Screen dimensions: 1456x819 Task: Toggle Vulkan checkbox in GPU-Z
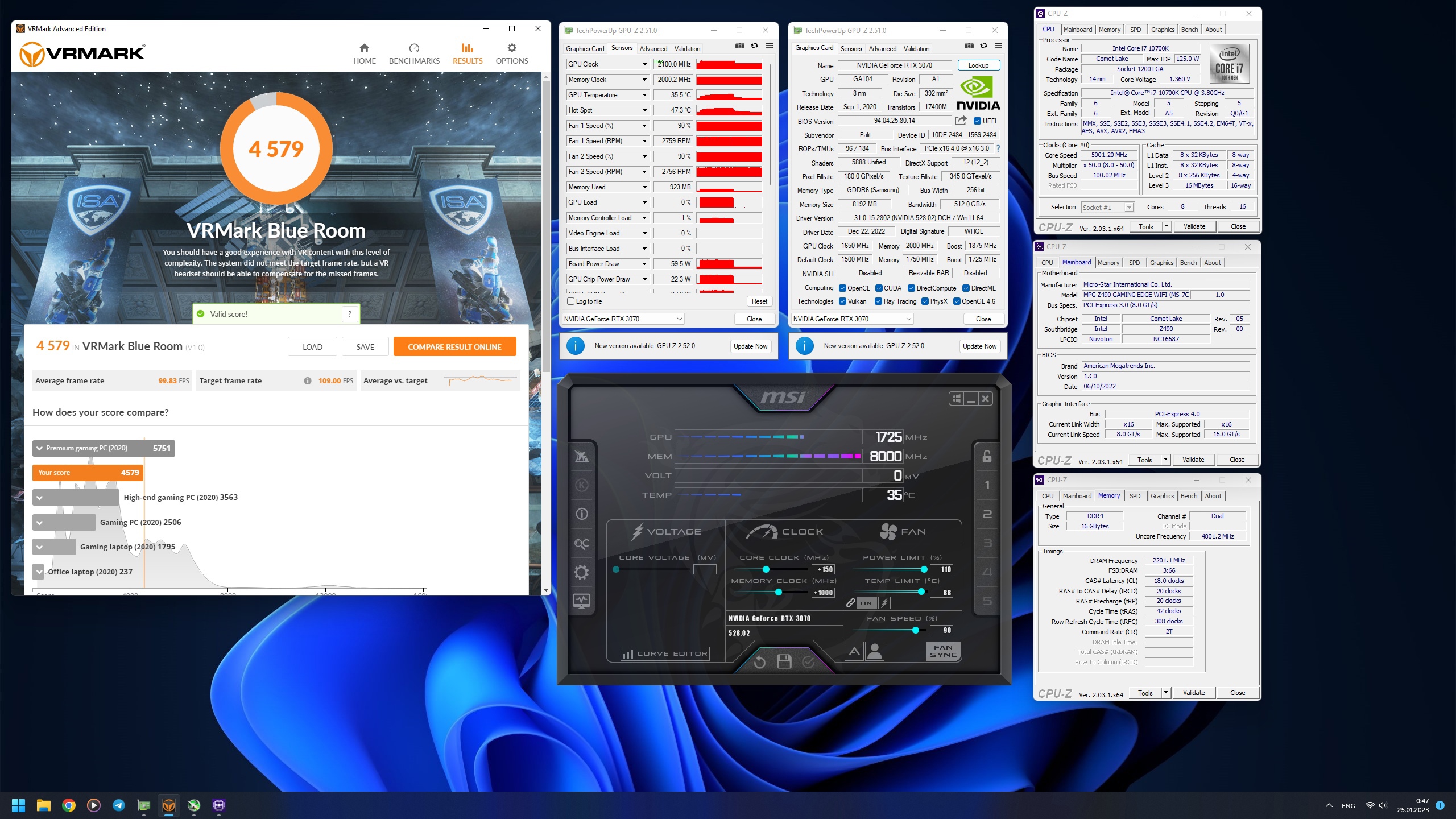click(x=842, y=301)
